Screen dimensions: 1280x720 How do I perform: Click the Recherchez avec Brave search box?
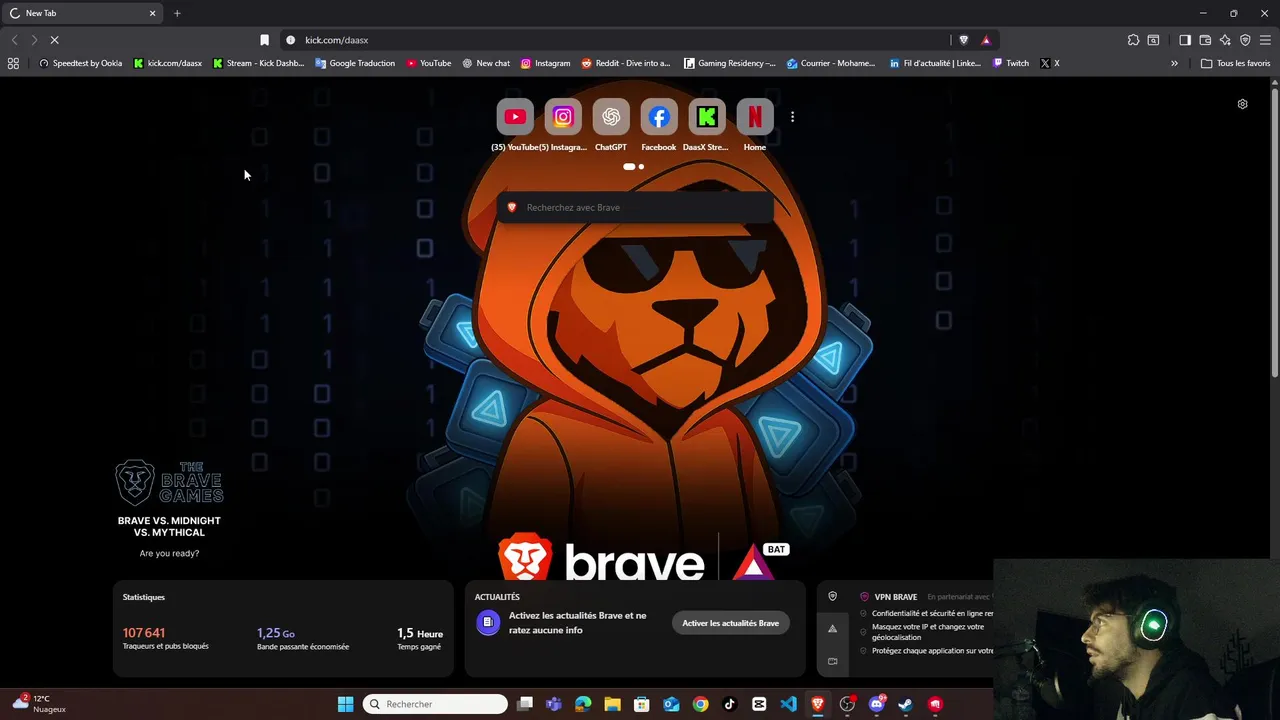[635, 207]
